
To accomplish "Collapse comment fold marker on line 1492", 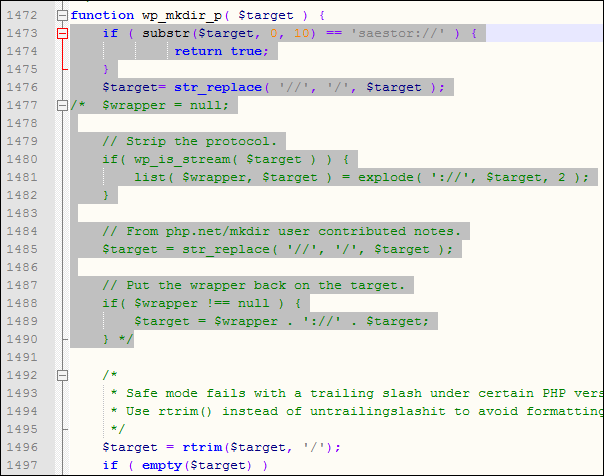I will tap(62, 375).
